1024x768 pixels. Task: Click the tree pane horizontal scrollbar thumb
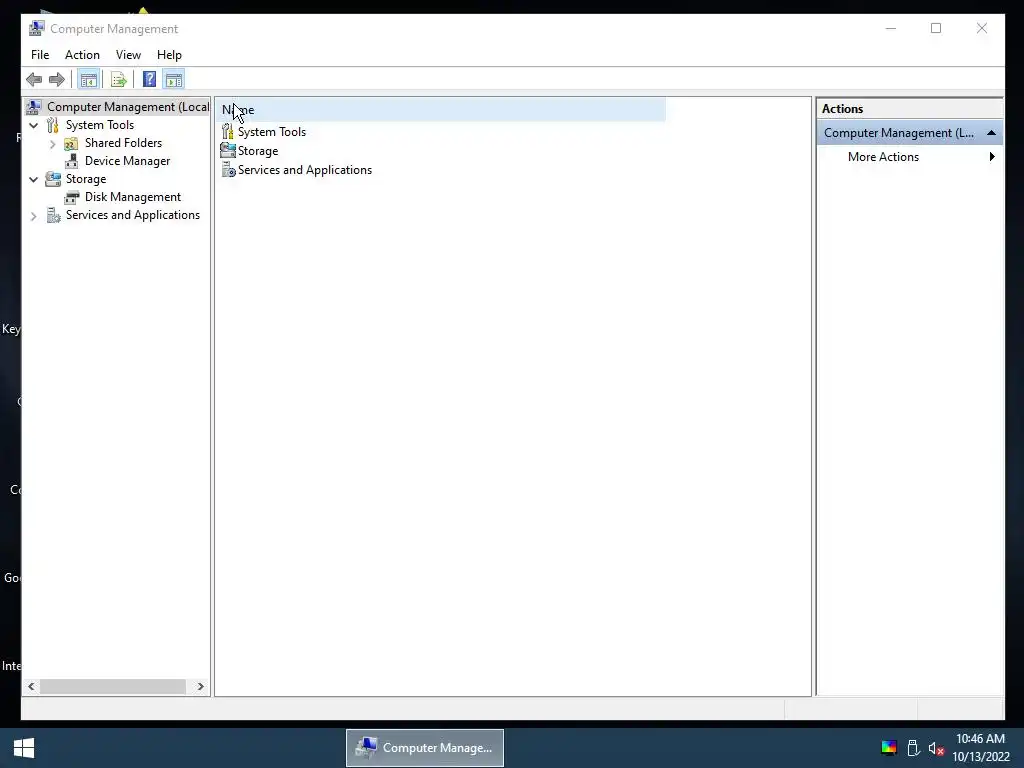click(112, 686)
